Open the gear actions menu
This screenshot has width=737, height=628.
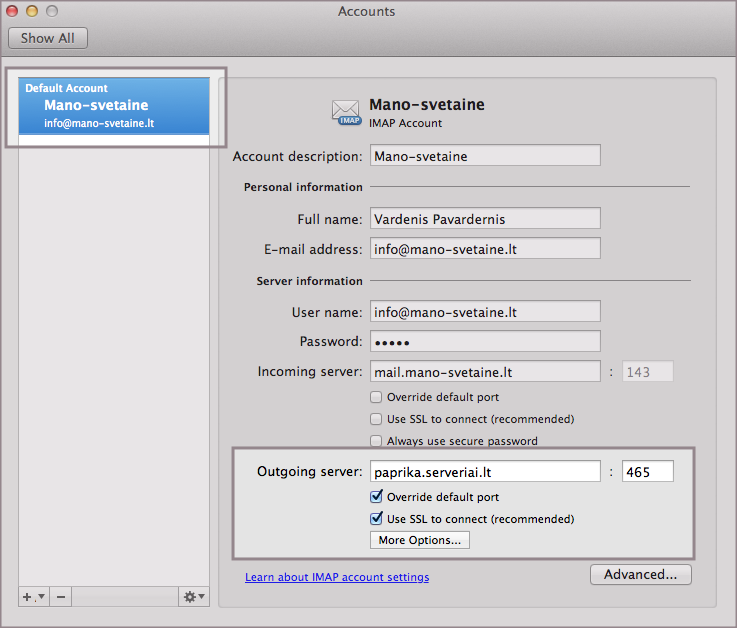coord(193,597)
